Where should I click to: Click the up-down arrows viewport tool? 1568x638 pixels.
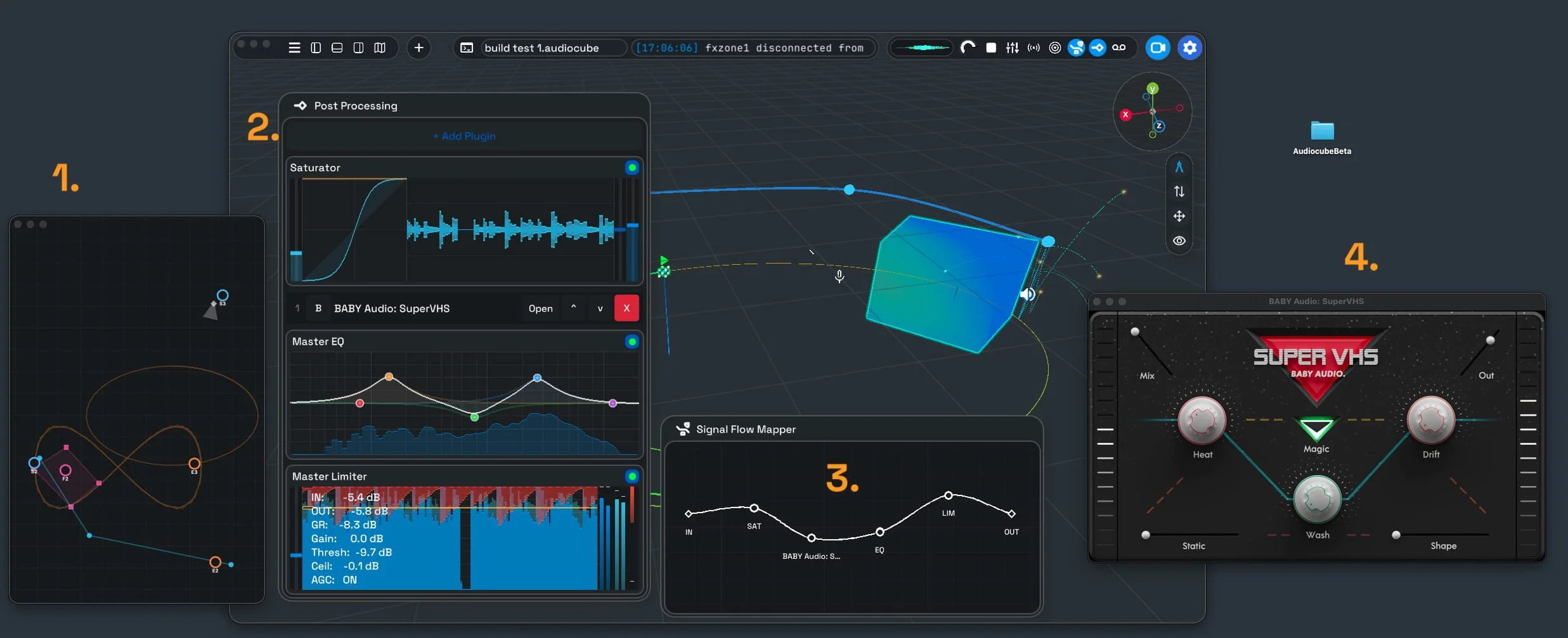1179,191
